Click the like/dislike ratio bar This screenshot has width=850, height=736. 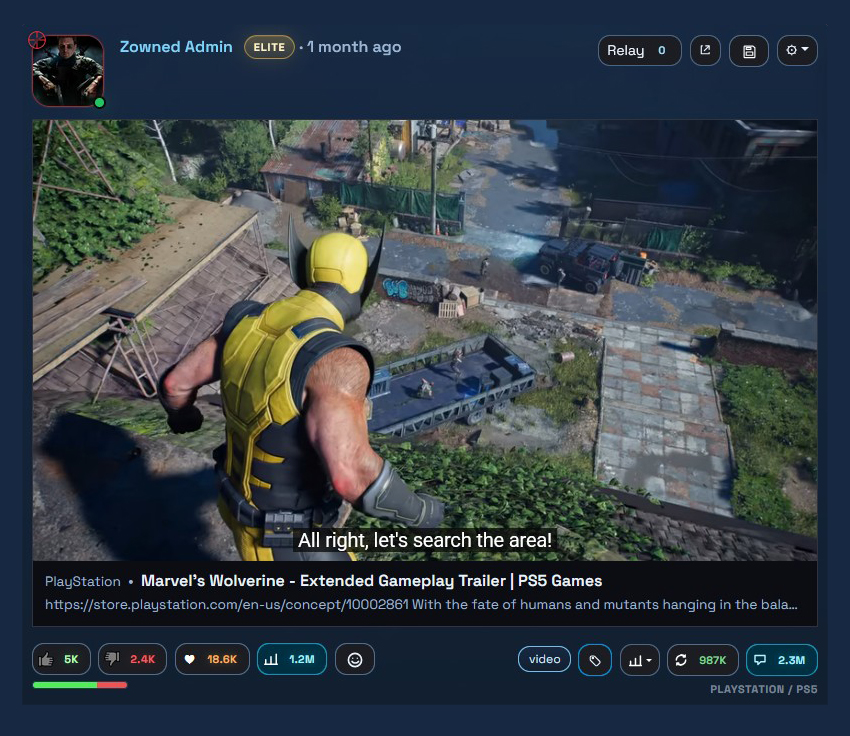click(x=80, y=685)
